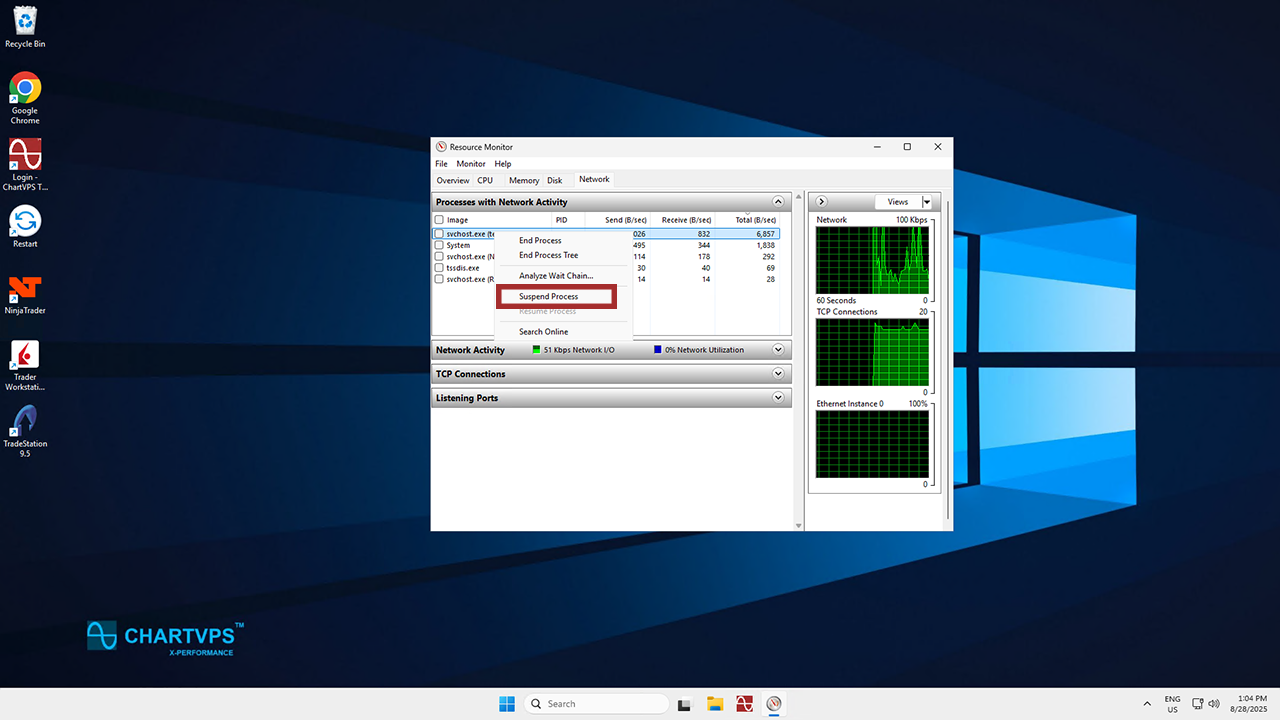Tick the tssdis.exe process checkbox
The image size is (1280, 720).
tap(439, 268)
